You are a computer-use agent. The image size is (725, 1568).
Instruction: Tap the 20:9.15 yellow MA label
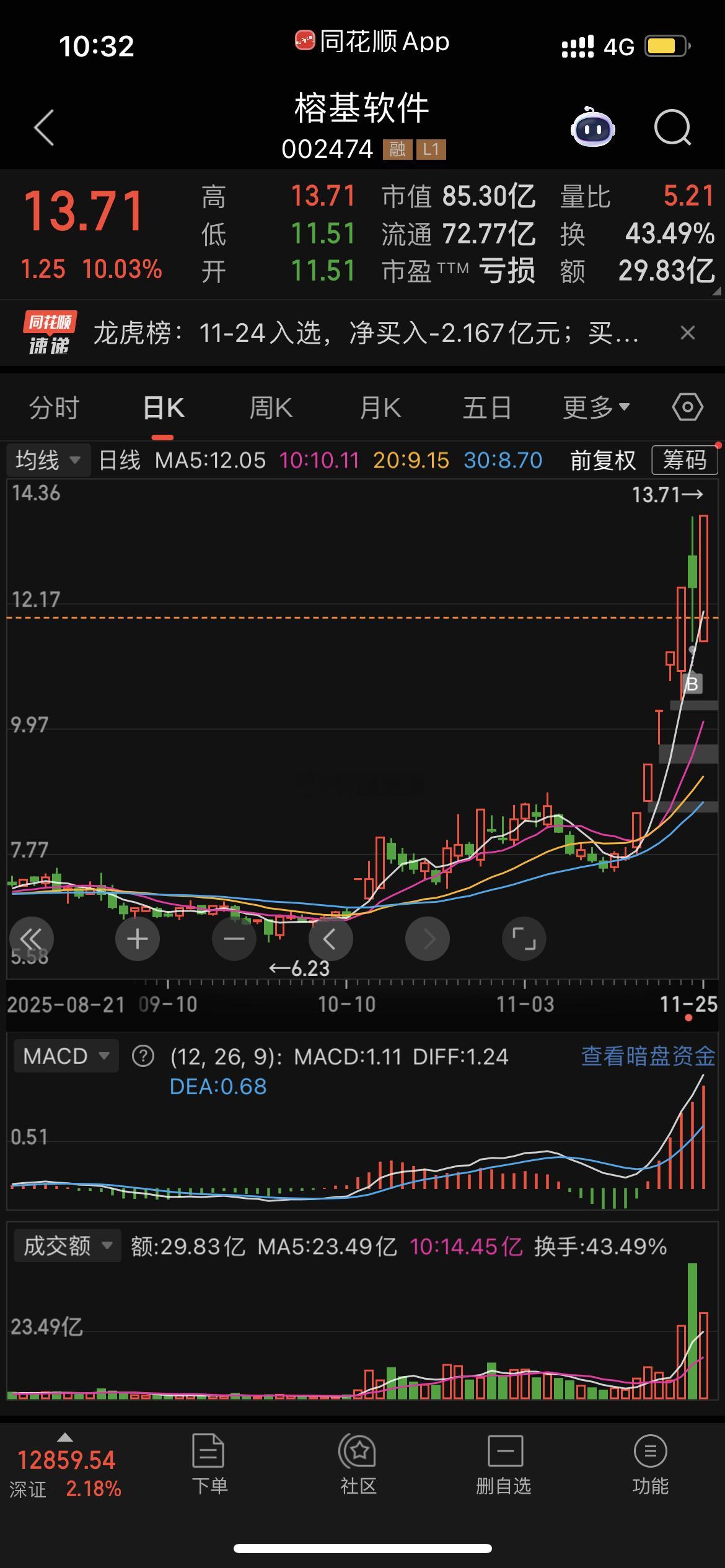(411, 460)
